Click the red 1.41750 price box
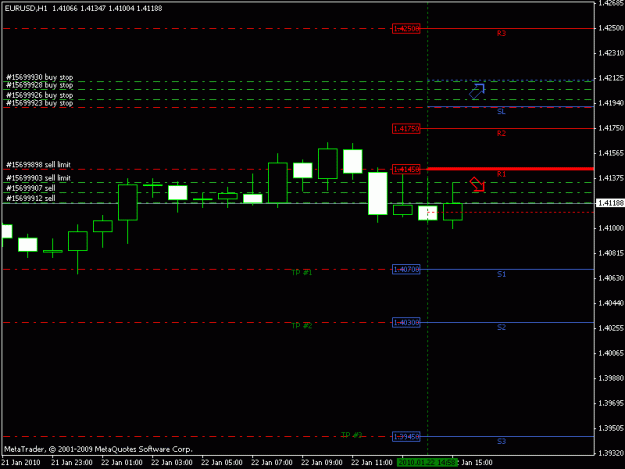The image size is (625, 469). click(406, 129)
